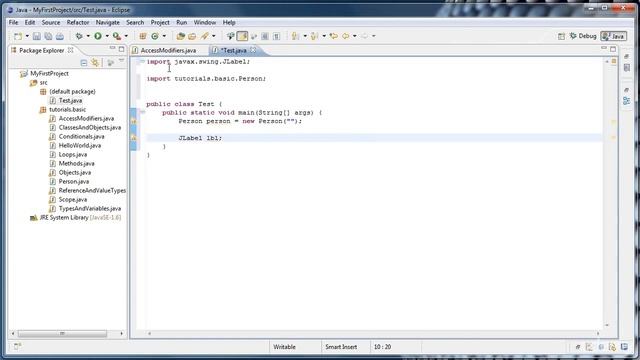Screen dimensions: 640x360
Task: Click the Last Edit Location icon
Action: 333,36
